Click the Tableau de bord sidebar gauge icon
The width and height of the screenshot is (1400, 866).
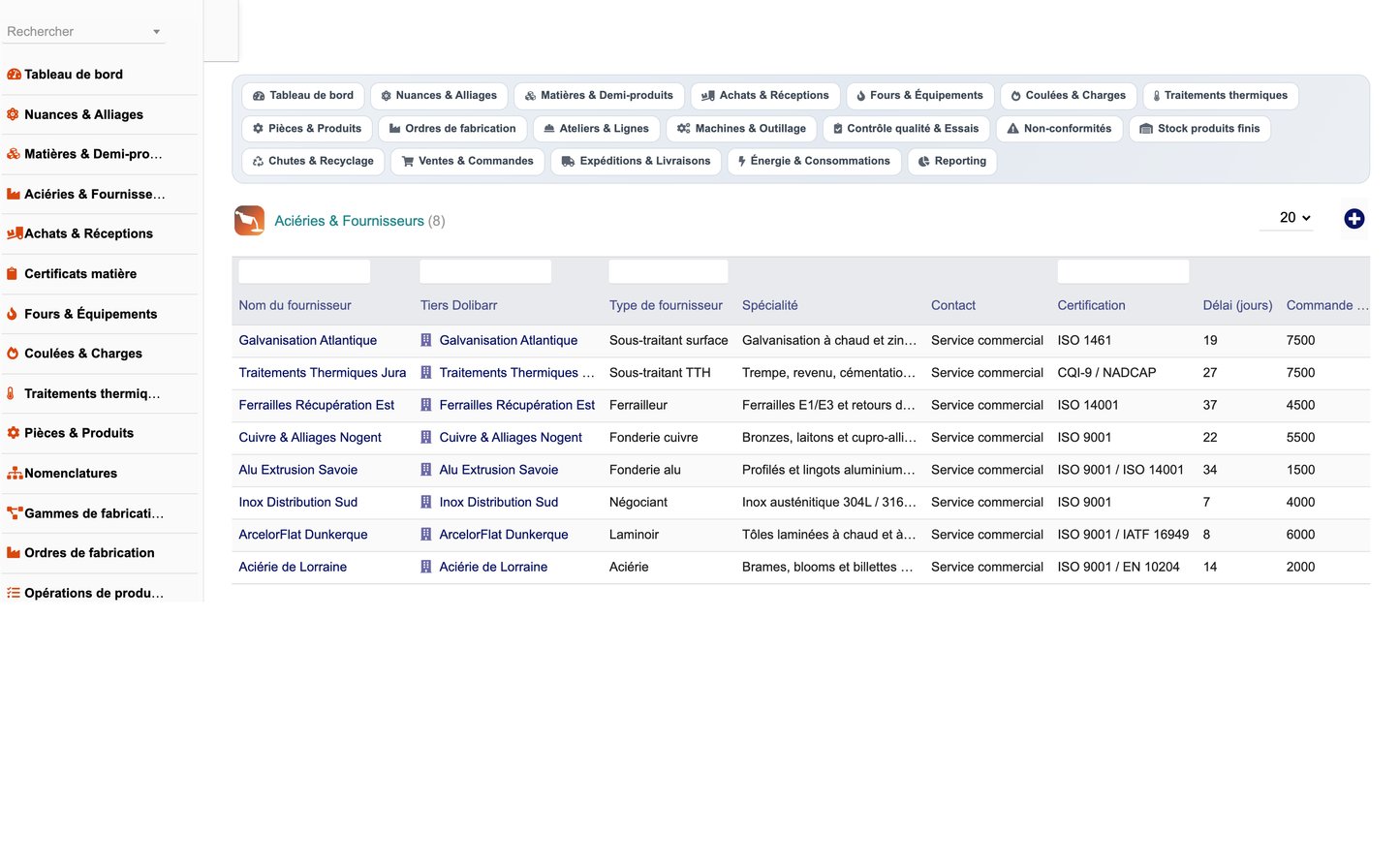click(x=15, y=75)
